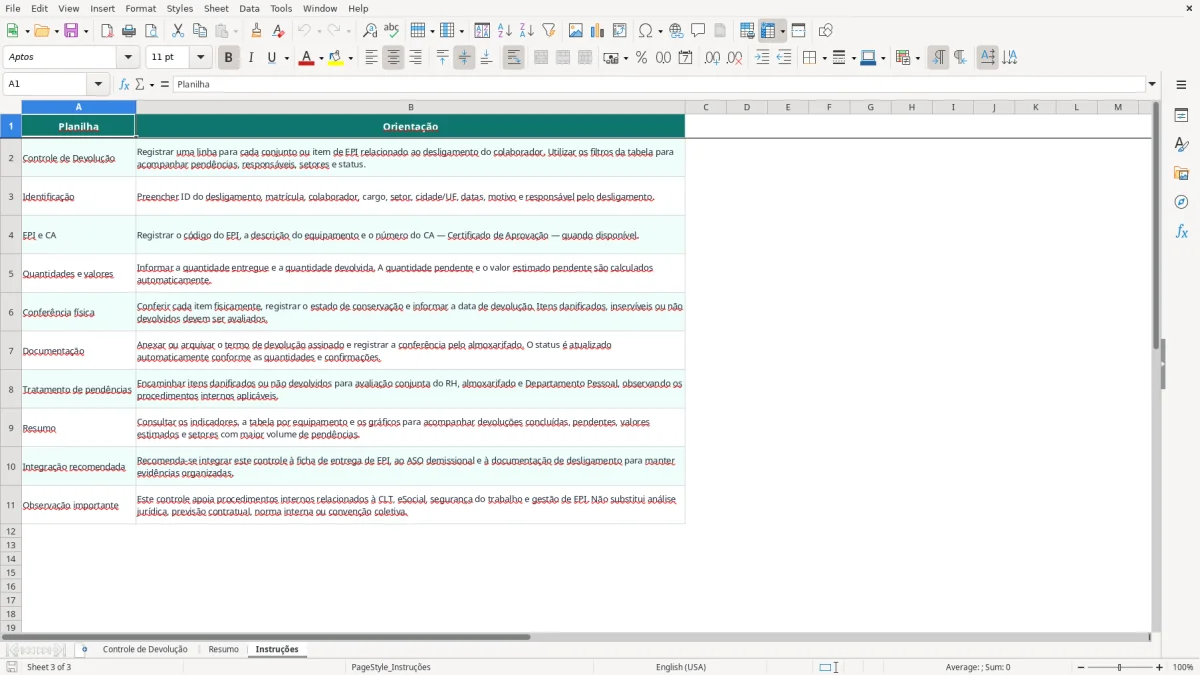The image size is (1200, 675).
Task: Click the formula input line
Action: point(659,84)
